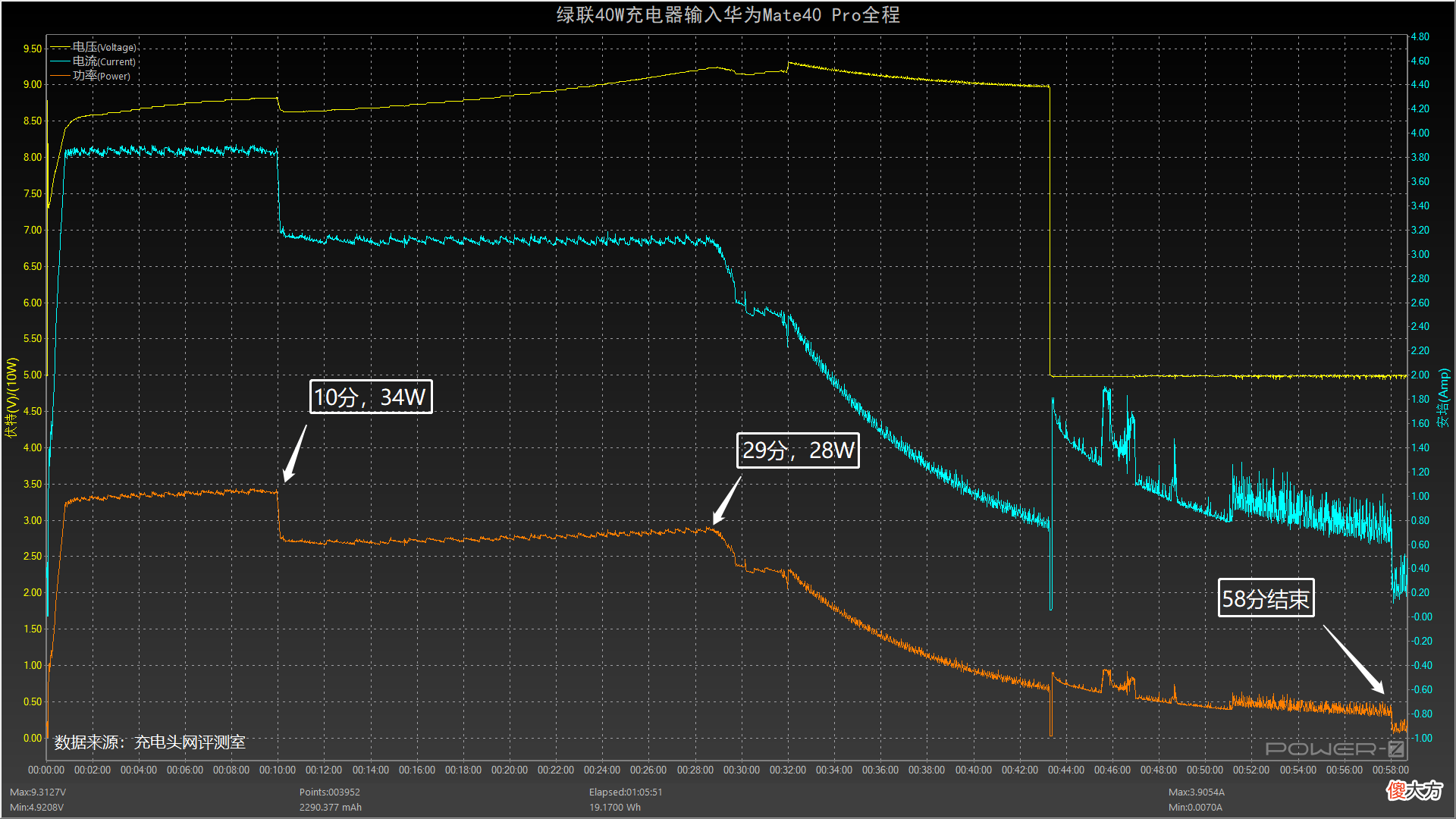Image resolution: width=1456 pixels, height=819 pixels.
Task: Click the 00:20:00 time axis label
Action: point(510,770)
